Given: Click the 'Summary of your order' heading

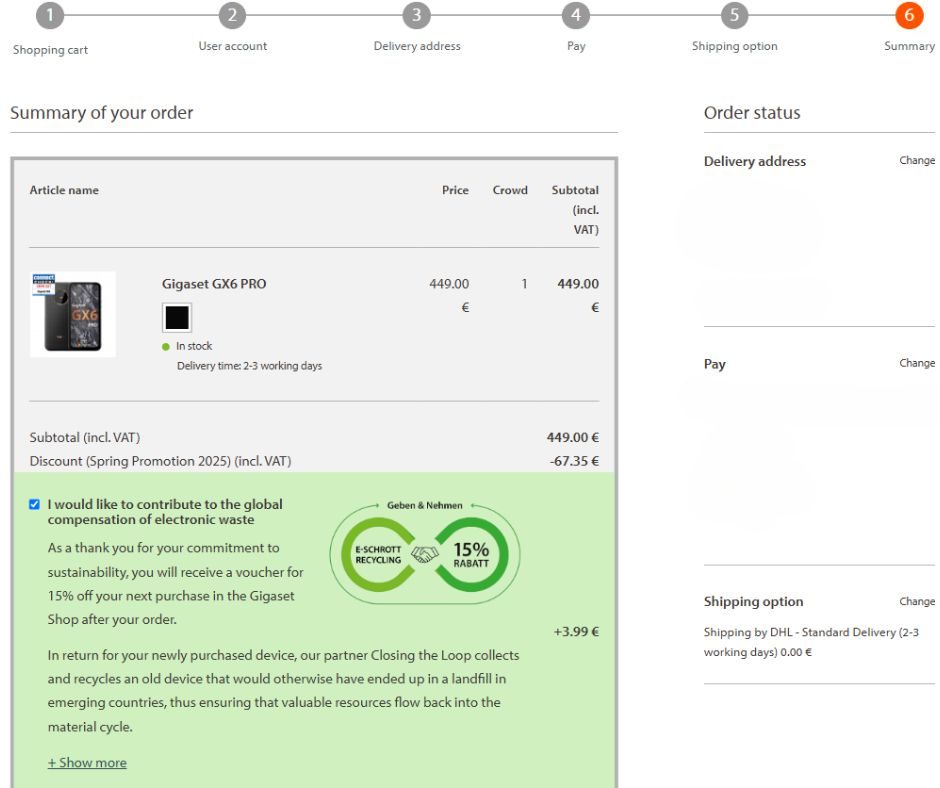Looking at the screenshot, I should pos(102,113).
